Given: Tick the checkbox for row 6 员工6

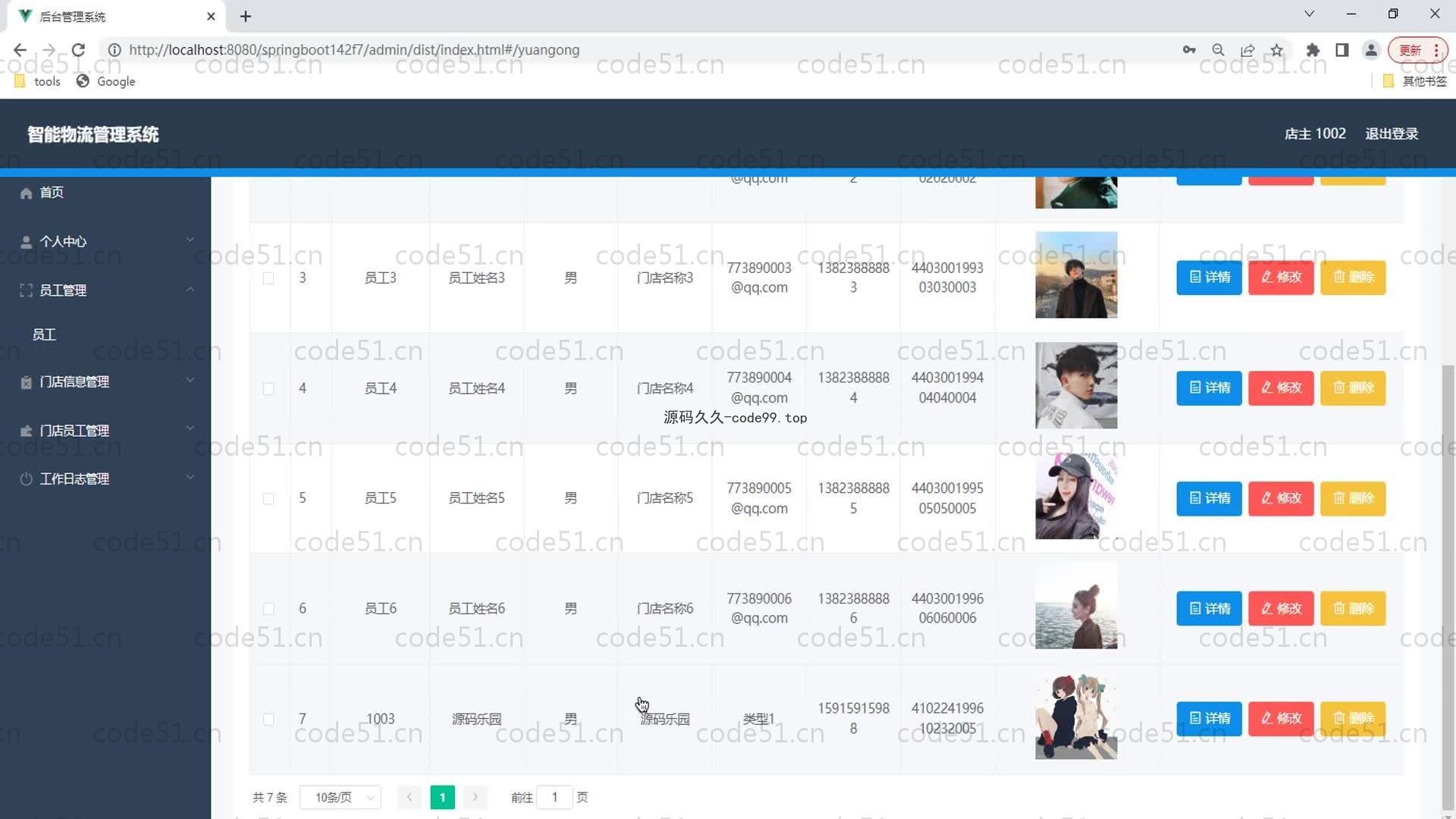Looking at the screenshot, I should 268,608.
